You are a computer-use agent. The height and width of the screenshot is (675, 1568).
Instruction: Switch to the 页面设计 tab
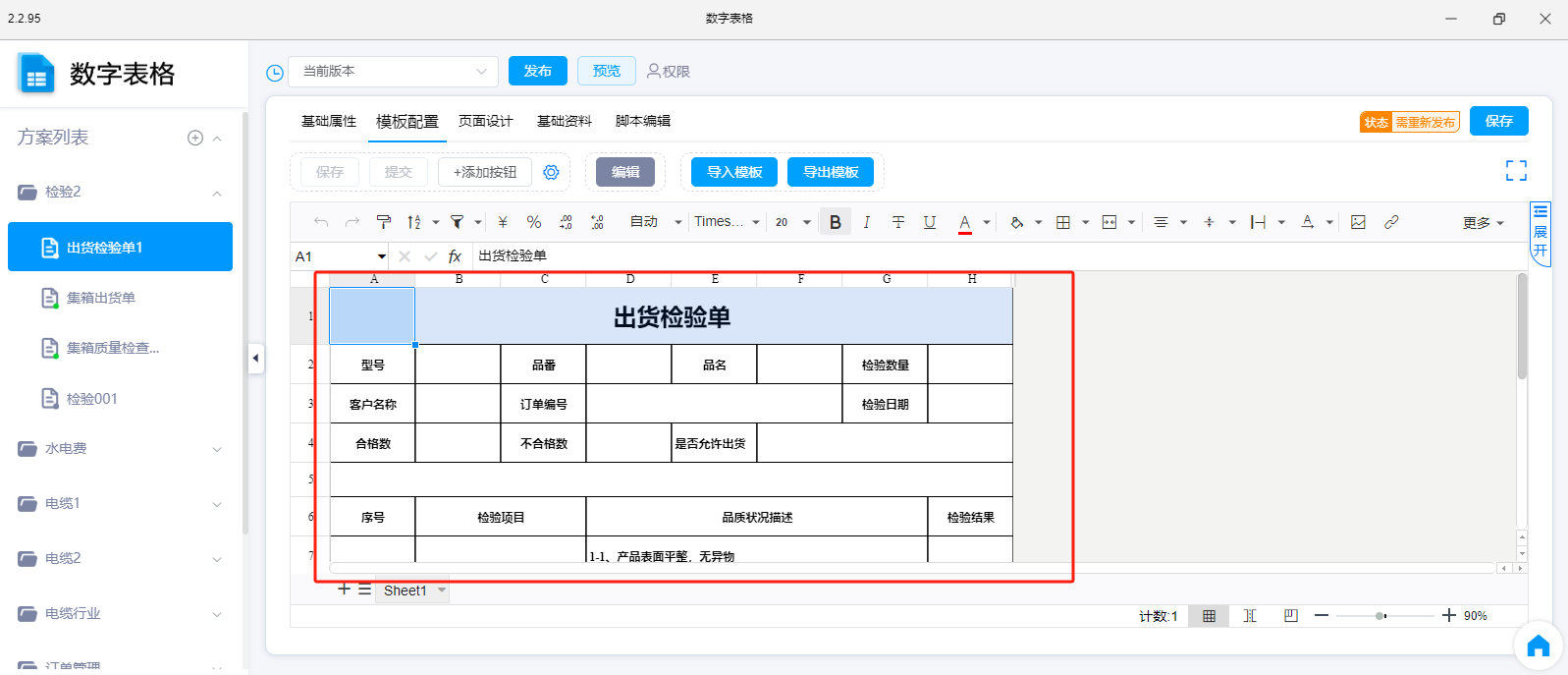[x=486, y=121]
